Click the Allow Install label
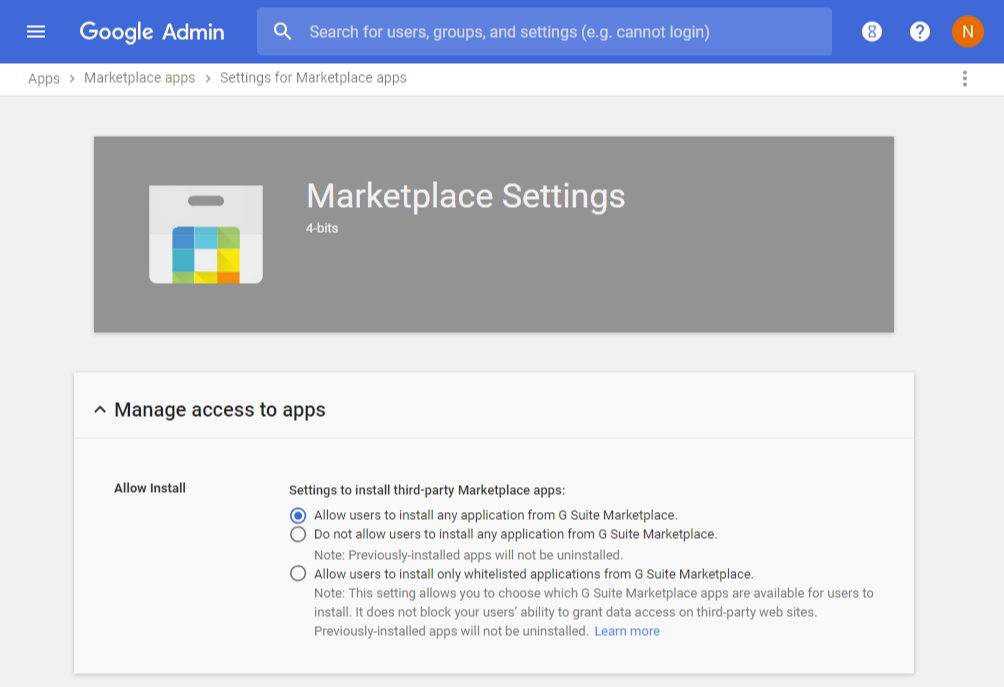Viewport: 1004px width, 687px height. [x=150, y=488]
